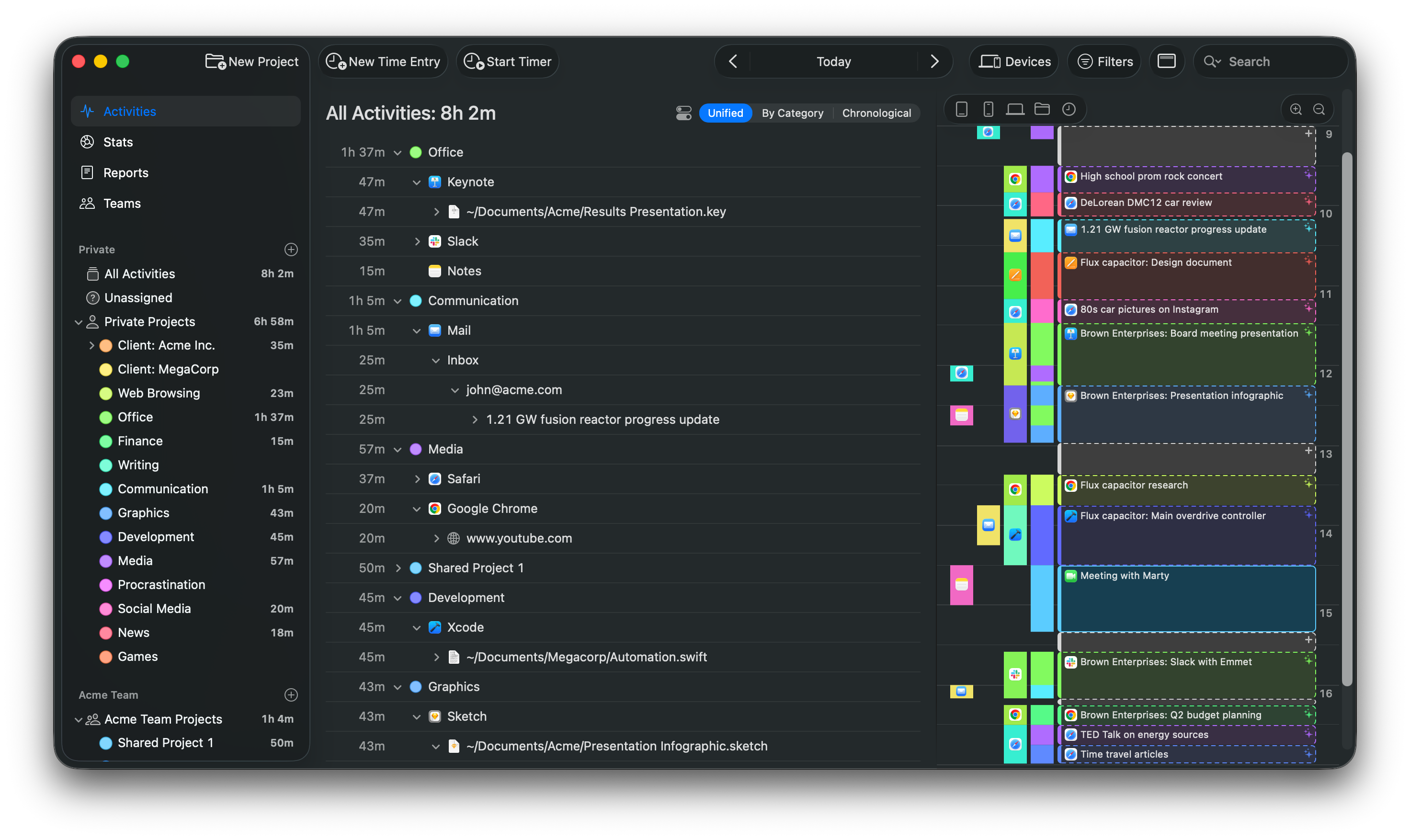Screen dimensions: 1410x840
Task: Select the Unified view mode
Action: [x=725, y=113]
